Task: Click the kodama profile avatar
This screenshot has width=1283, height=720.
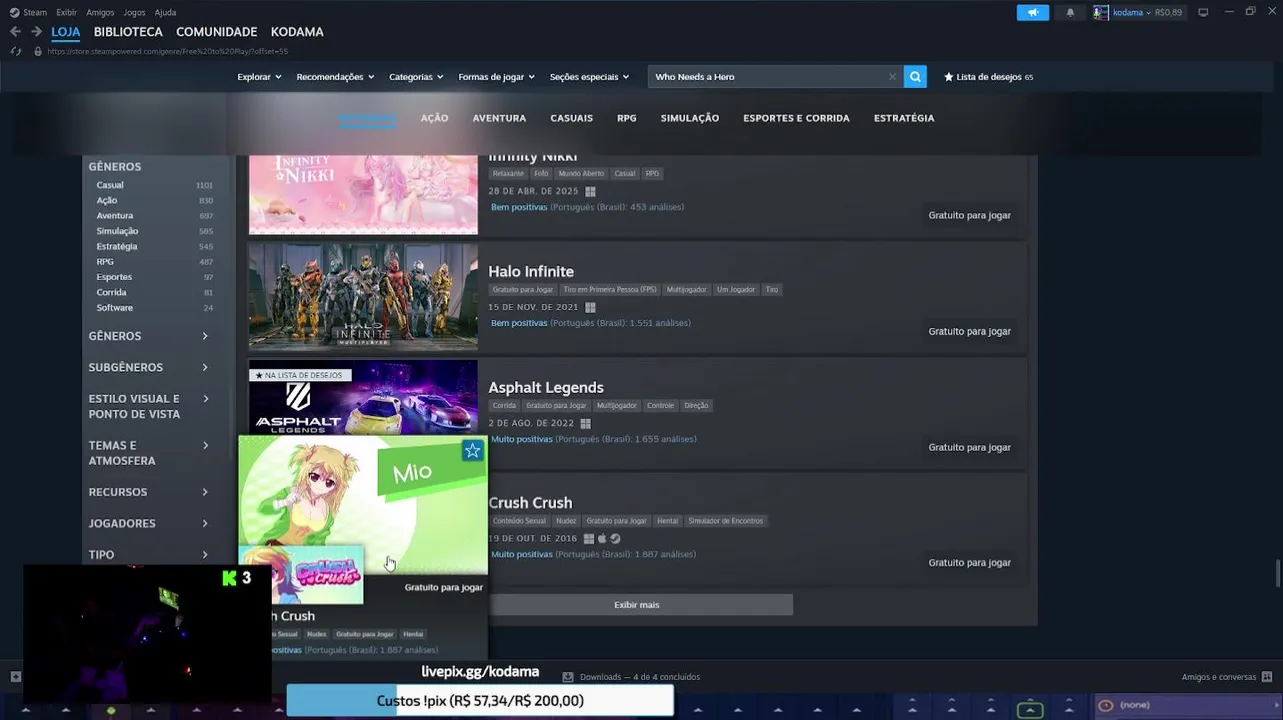Action: [x=1101, y=12]
